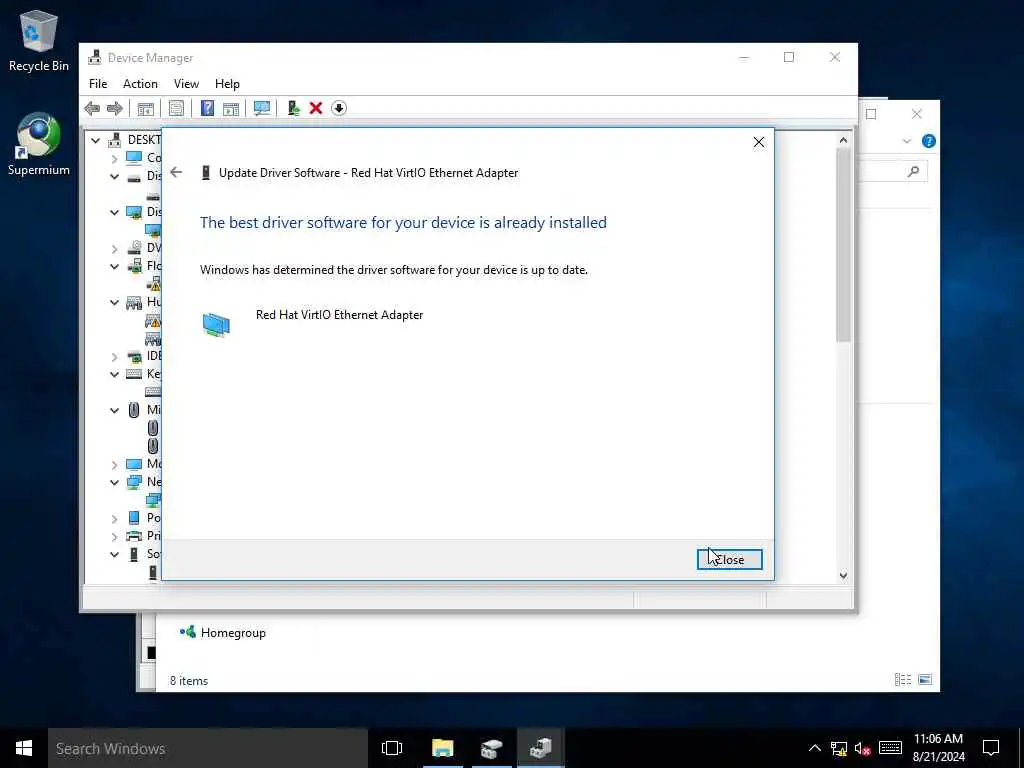Click the search magnifier in File Explorer
The image size is (1024, 768).
pyautogui.click(x=914, y=171)
